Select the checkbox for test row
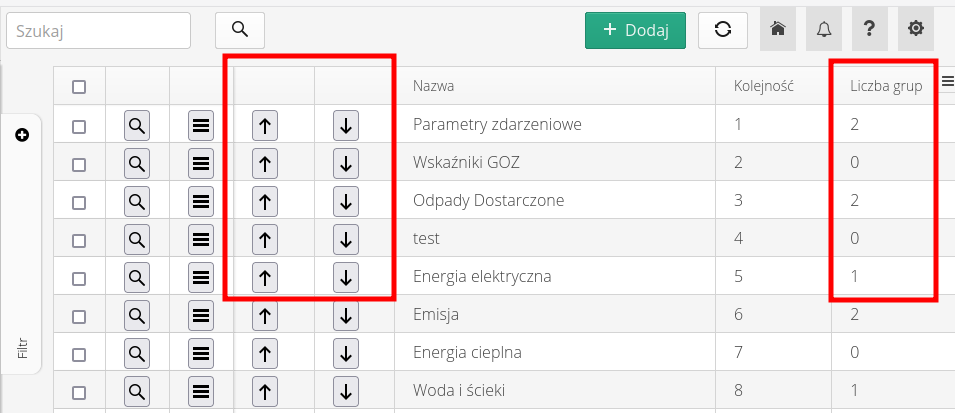The height and width of the screenshot is (413, 955). [79, 239]
